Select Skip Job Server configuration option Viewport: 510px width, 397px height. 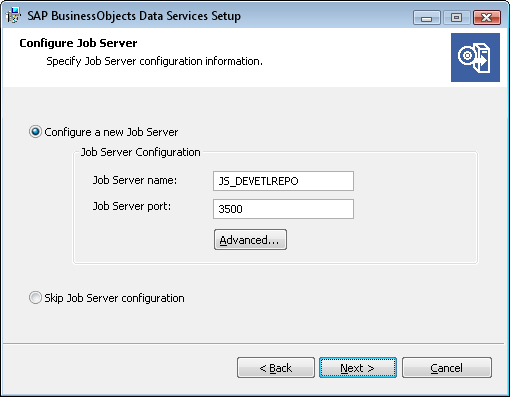click(x=35, y=298)
